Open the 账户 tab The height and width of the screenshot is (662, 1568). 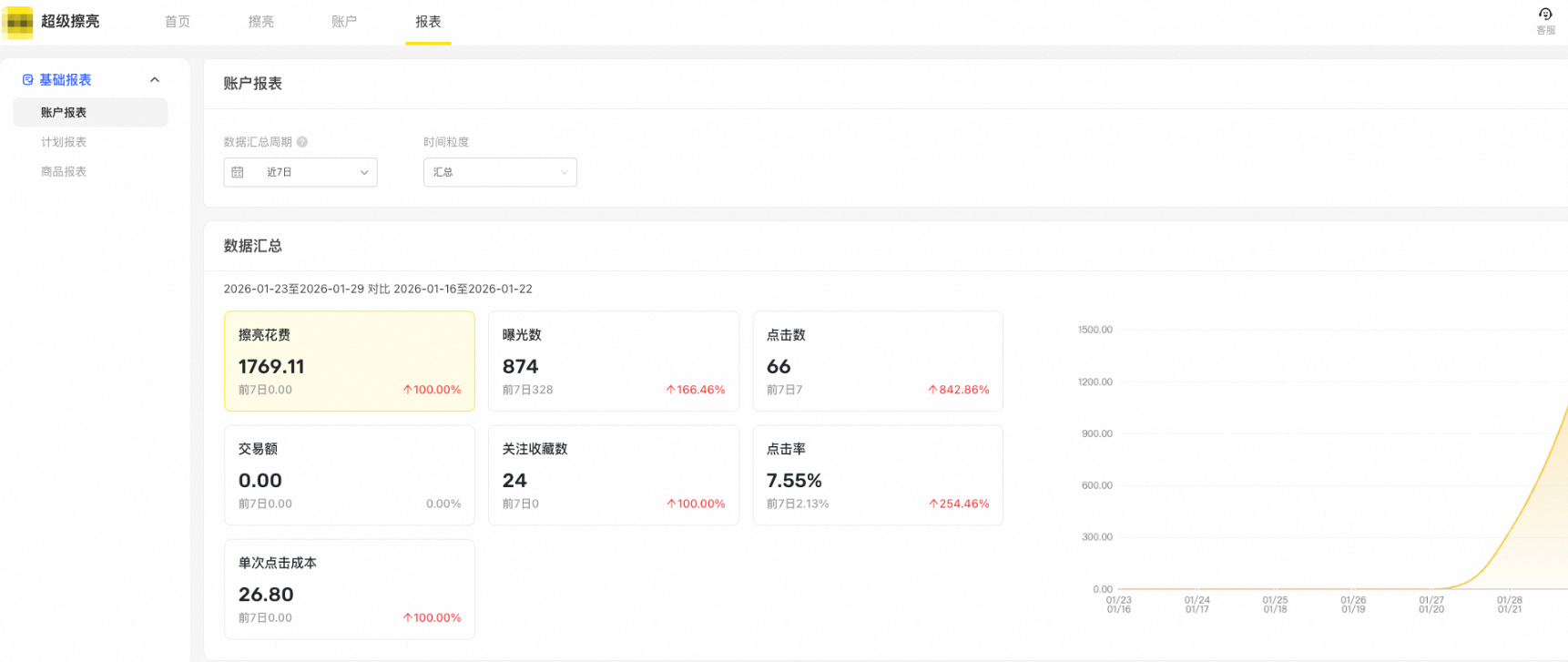coord(344,22)
